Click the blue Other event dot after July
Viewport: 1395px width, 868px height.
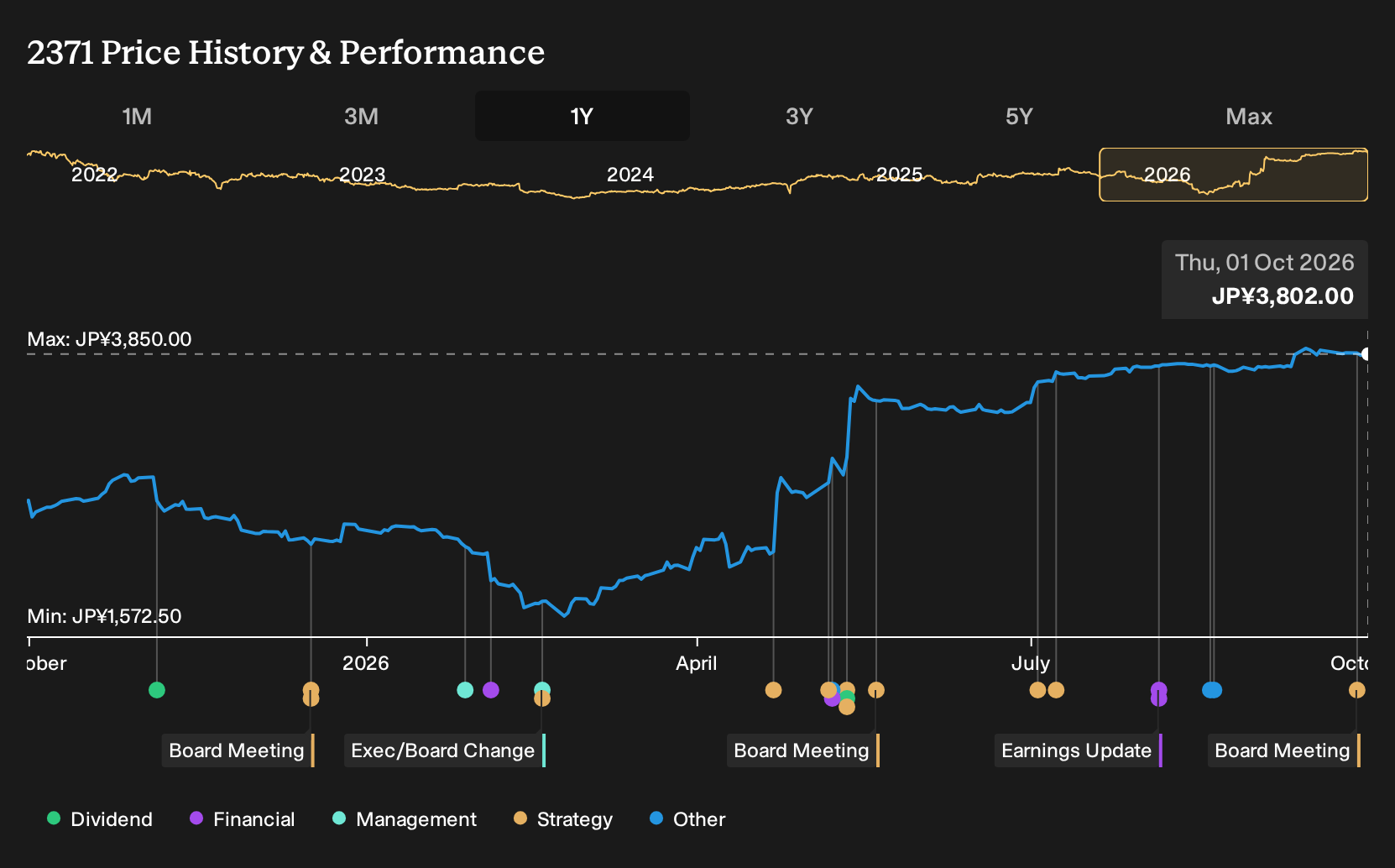coord(1212,690)
